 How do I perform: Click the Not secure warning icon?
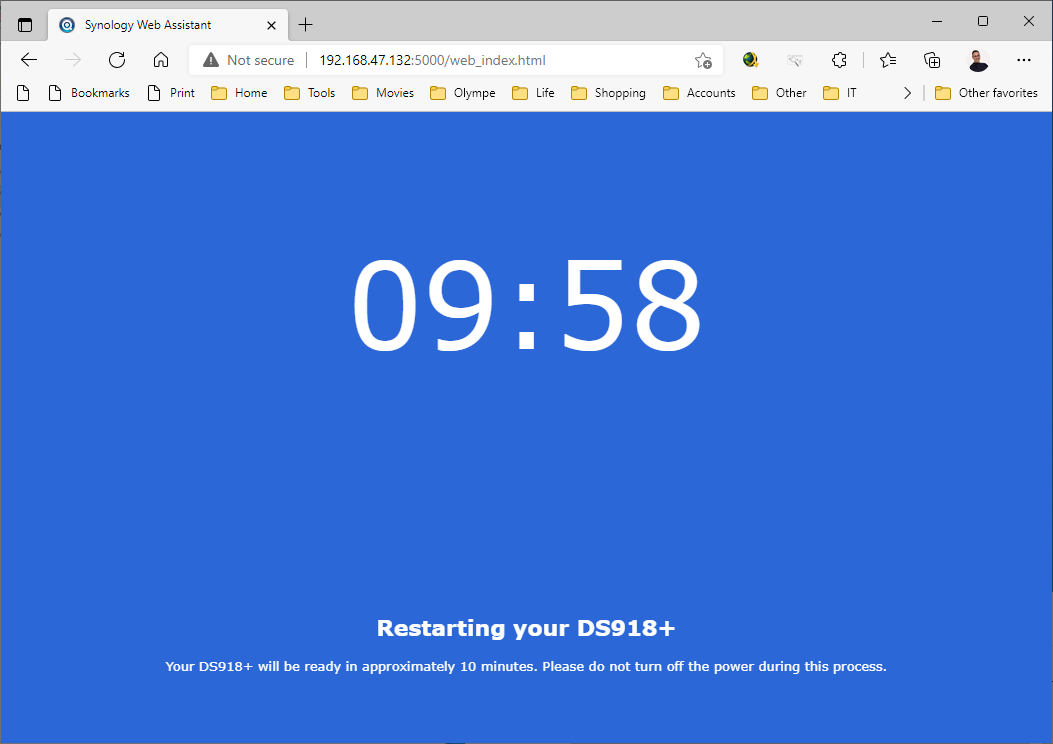tap(211, 60)
